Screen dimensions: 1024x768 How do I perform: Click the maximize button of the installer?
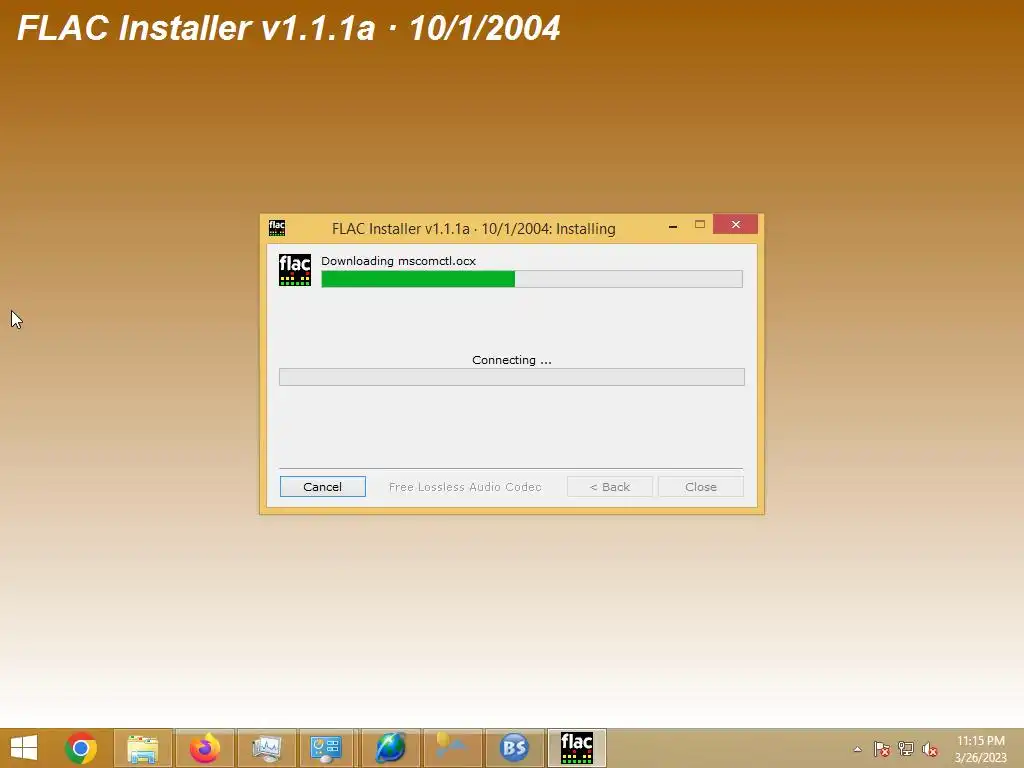coord(699,225)
